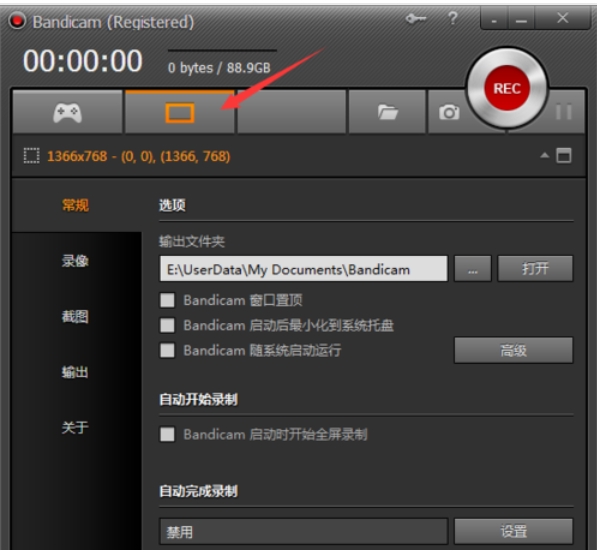The image size is (597, 553).
Task: Open the key registration icon
Action: pos(415,18)
